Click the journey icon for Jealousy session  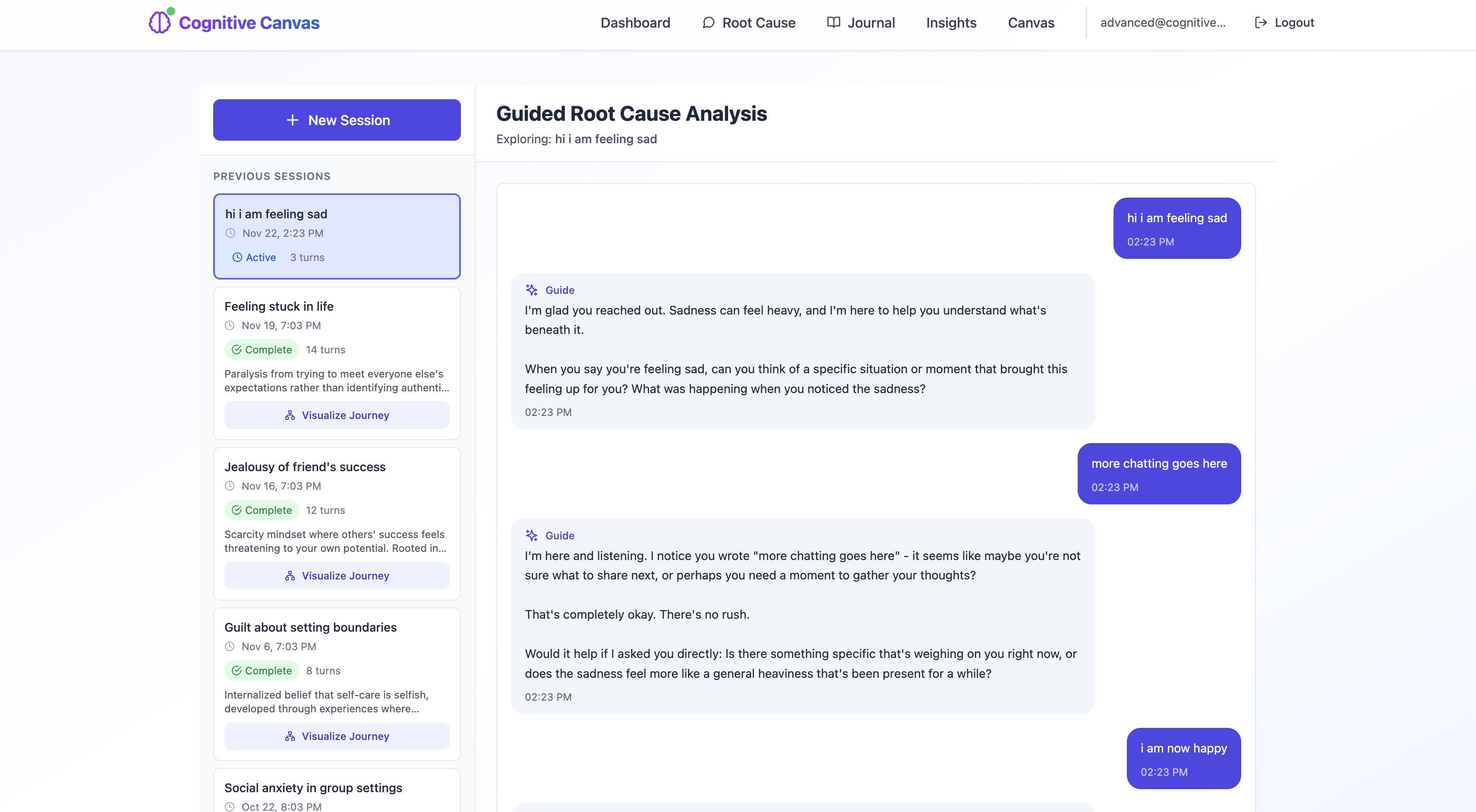(290, 576)
